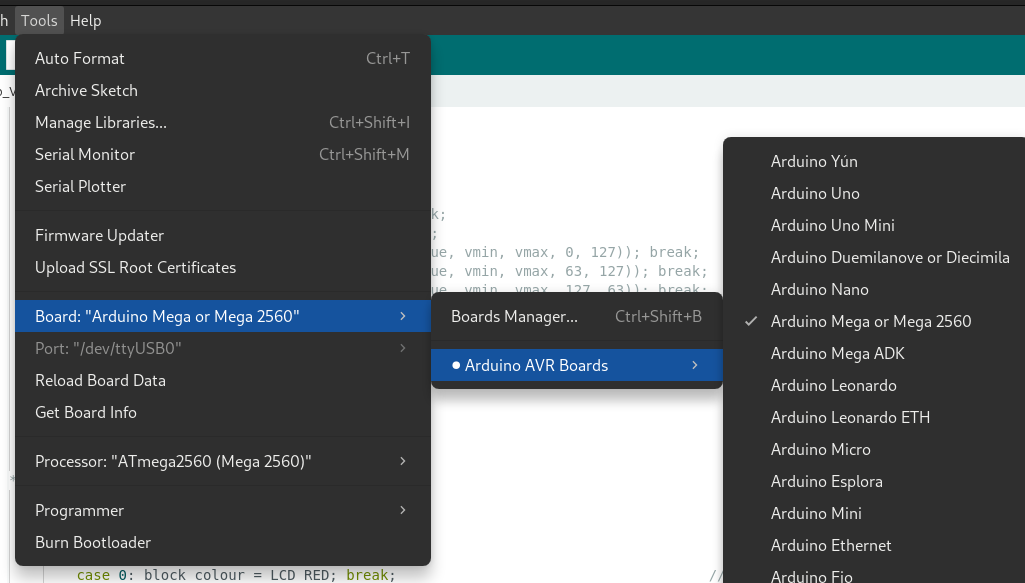Select Arduino Nano from the board list

pyautogui.click(x=819, y=289)
